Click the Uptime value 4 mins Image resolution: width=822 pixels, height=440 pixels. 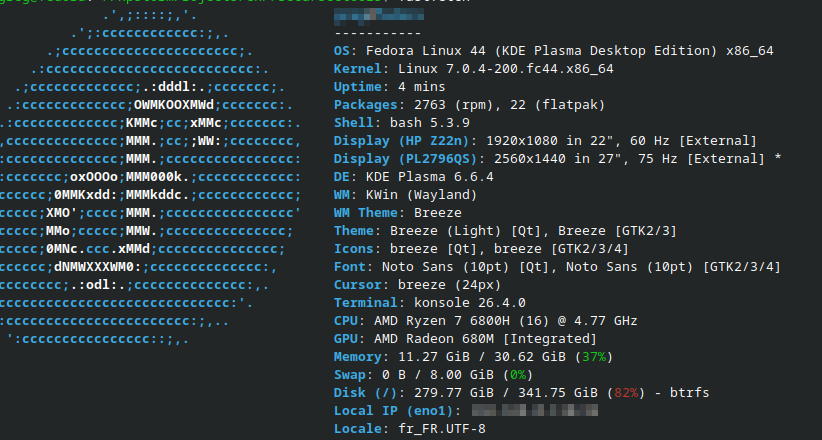(x=421, y=87)
